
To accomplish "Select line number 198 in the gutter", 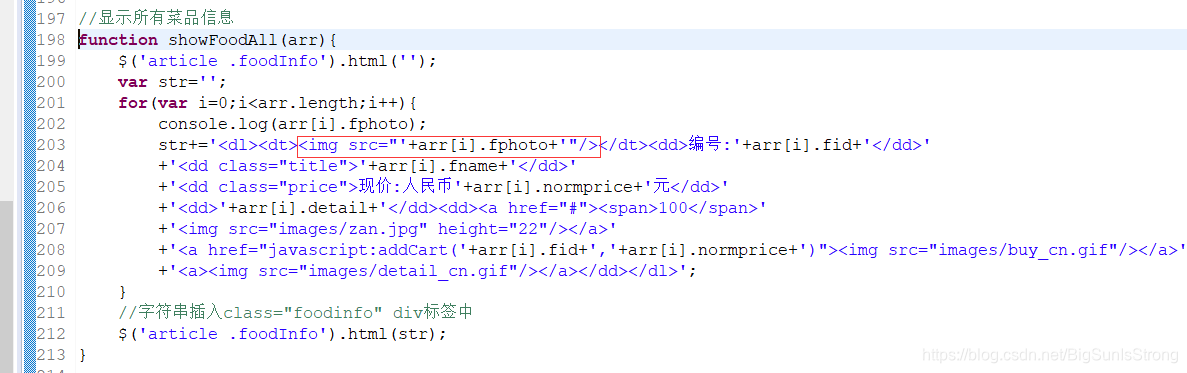I will coord(51,40).
